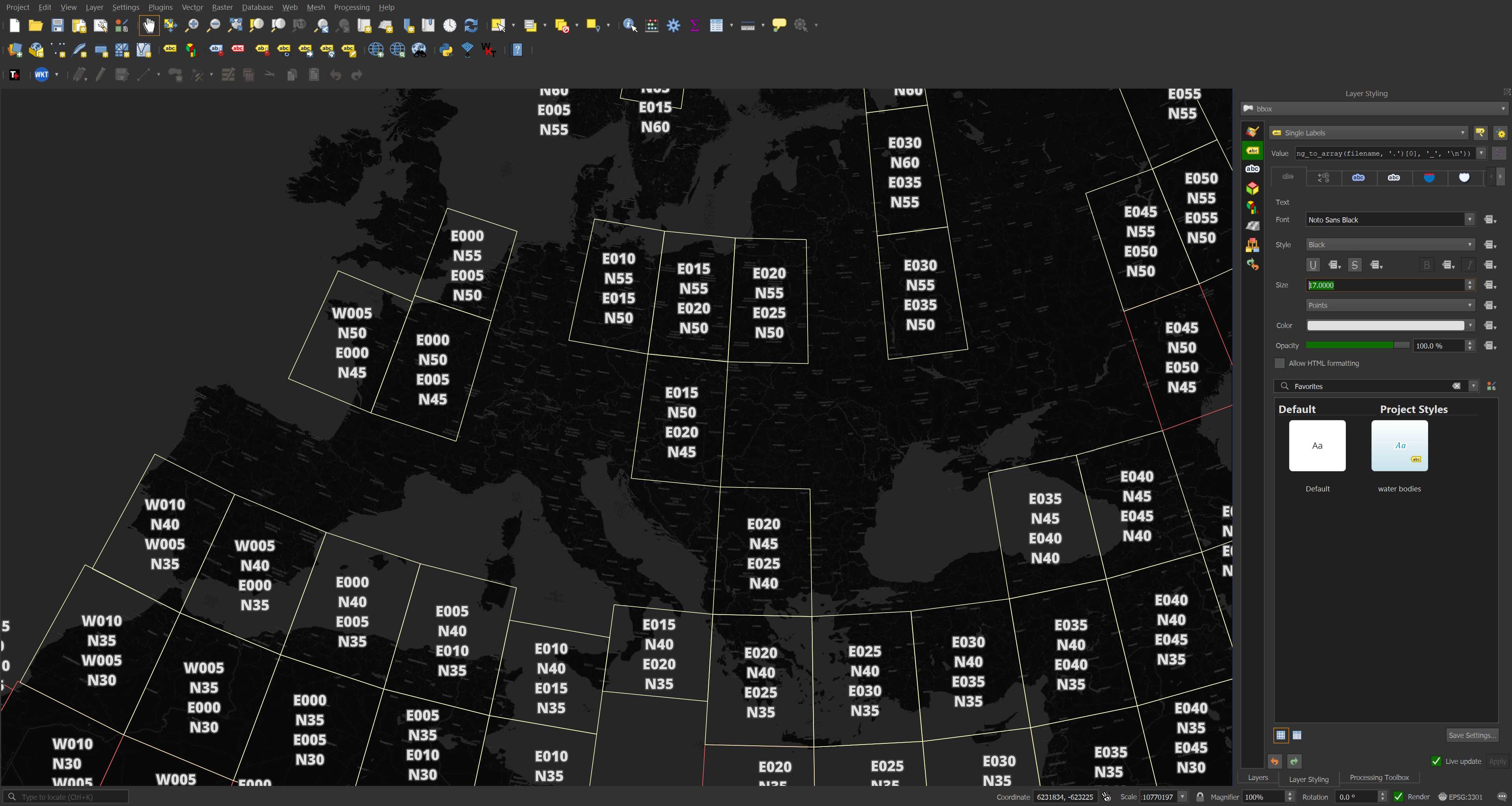1512x806 pixels.
Task: Click the EPSG:3301 CRS button
Action: [x=1460, y=797]
